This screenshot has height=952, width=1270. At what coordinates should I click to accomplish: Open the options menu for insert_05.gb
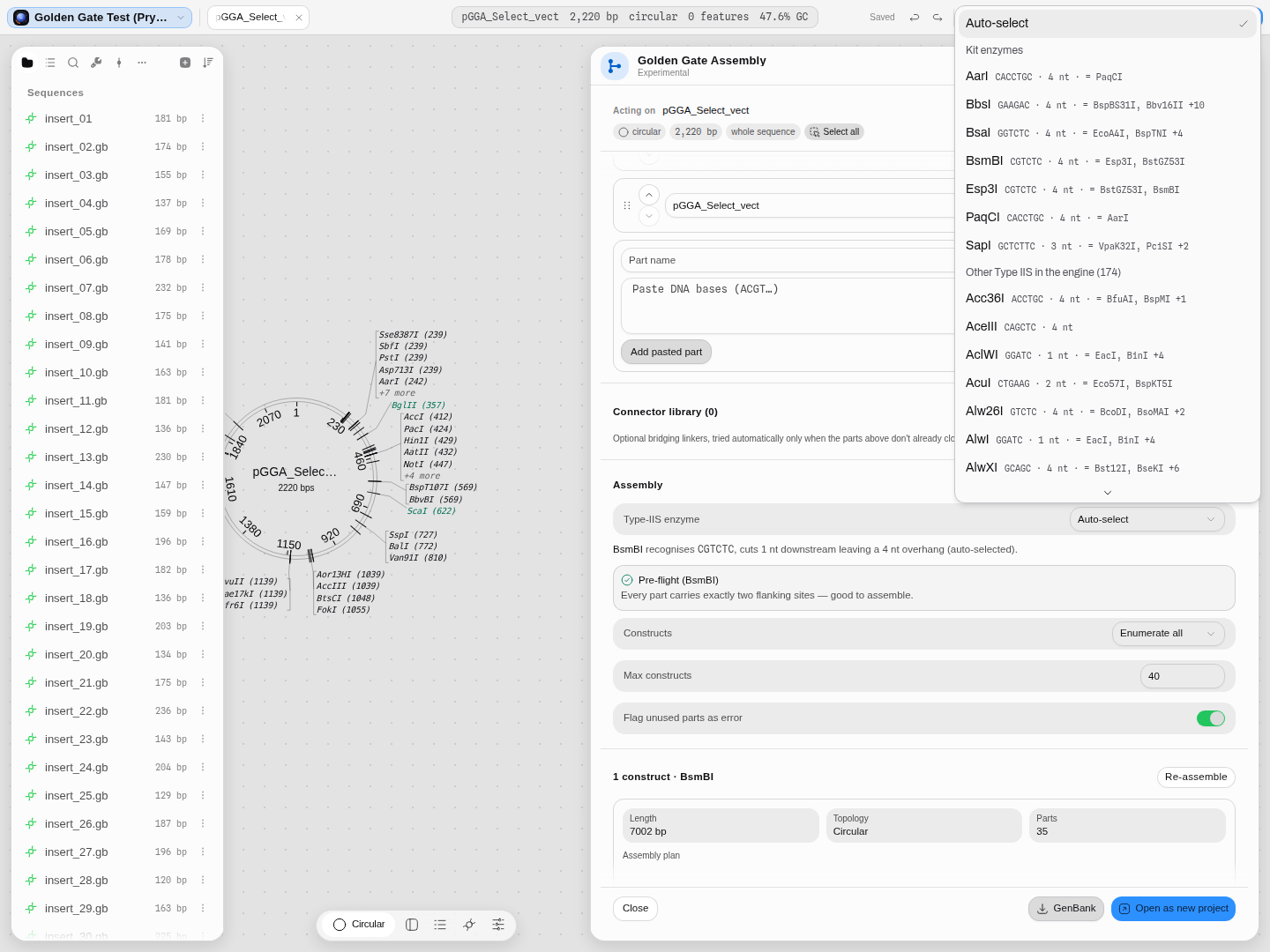point(203,232)
